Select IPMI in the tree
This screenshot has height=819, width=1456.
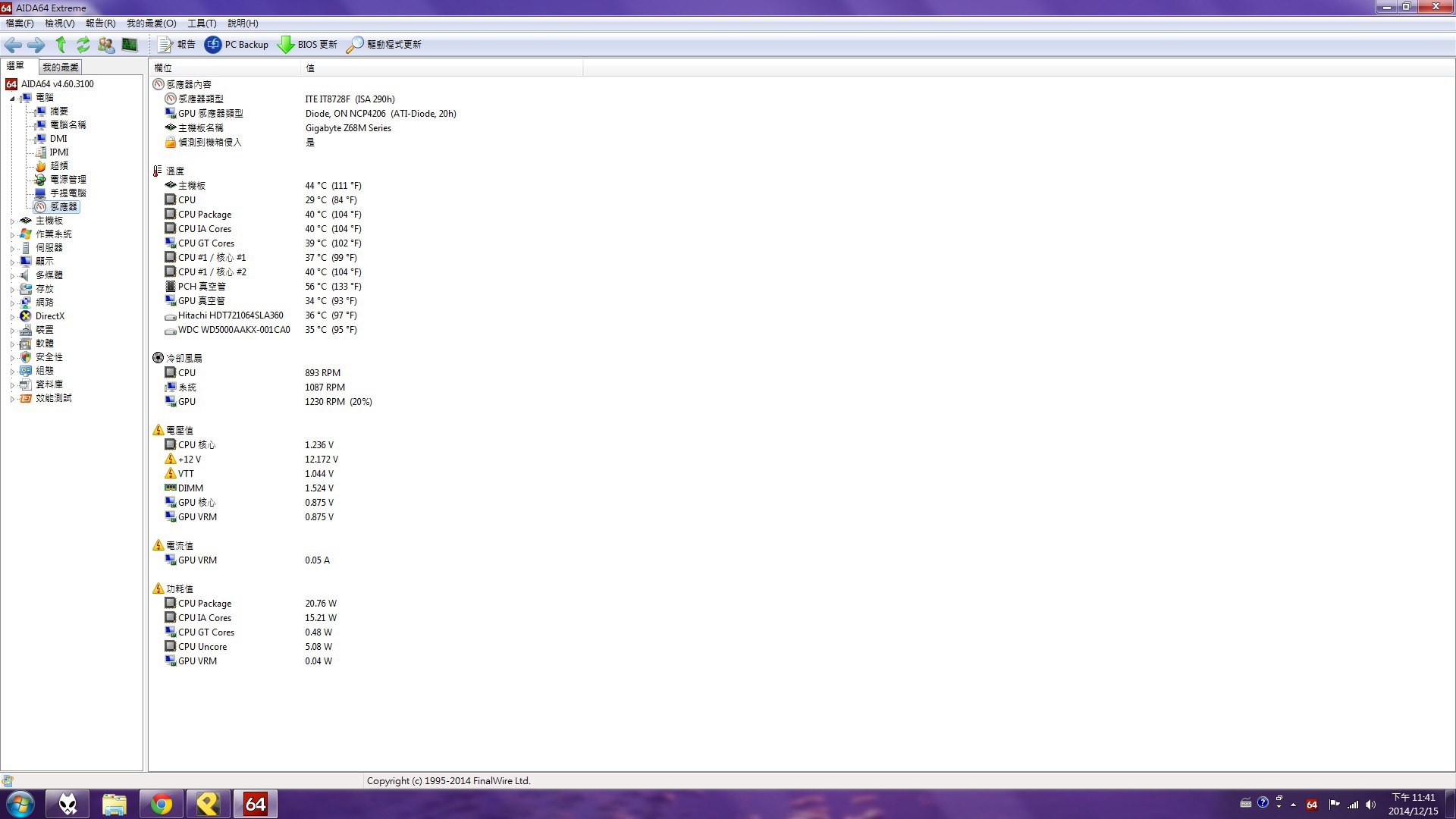click(59, 152)
